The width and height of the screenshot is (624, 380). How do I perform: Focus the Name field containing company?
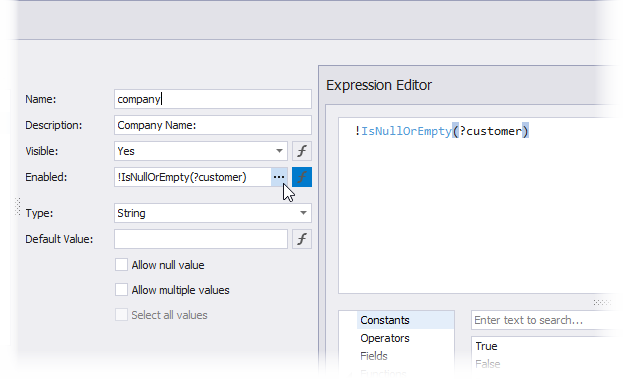pyautogui.click(x=213, y=99)
